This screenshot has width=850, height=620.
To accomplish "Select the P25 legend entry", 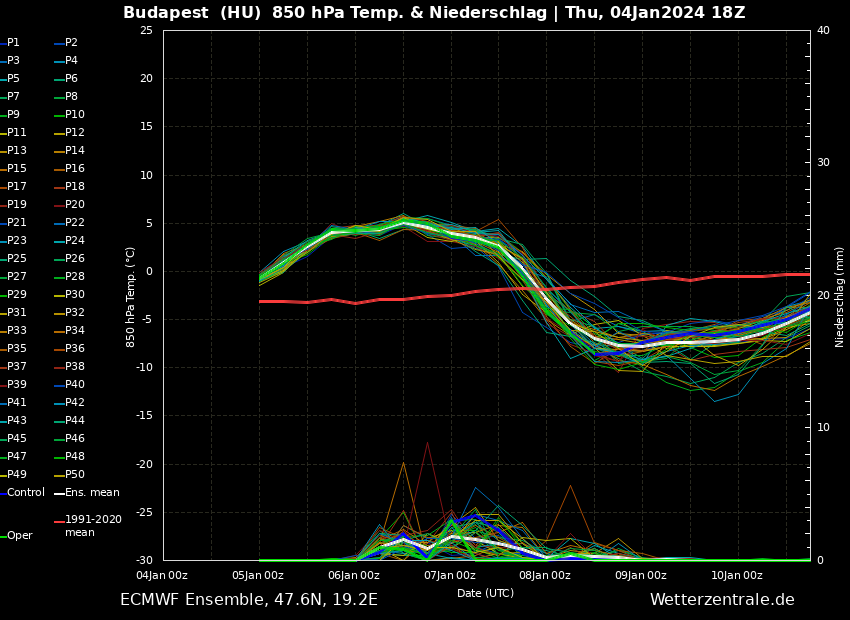I will point(17,259).
